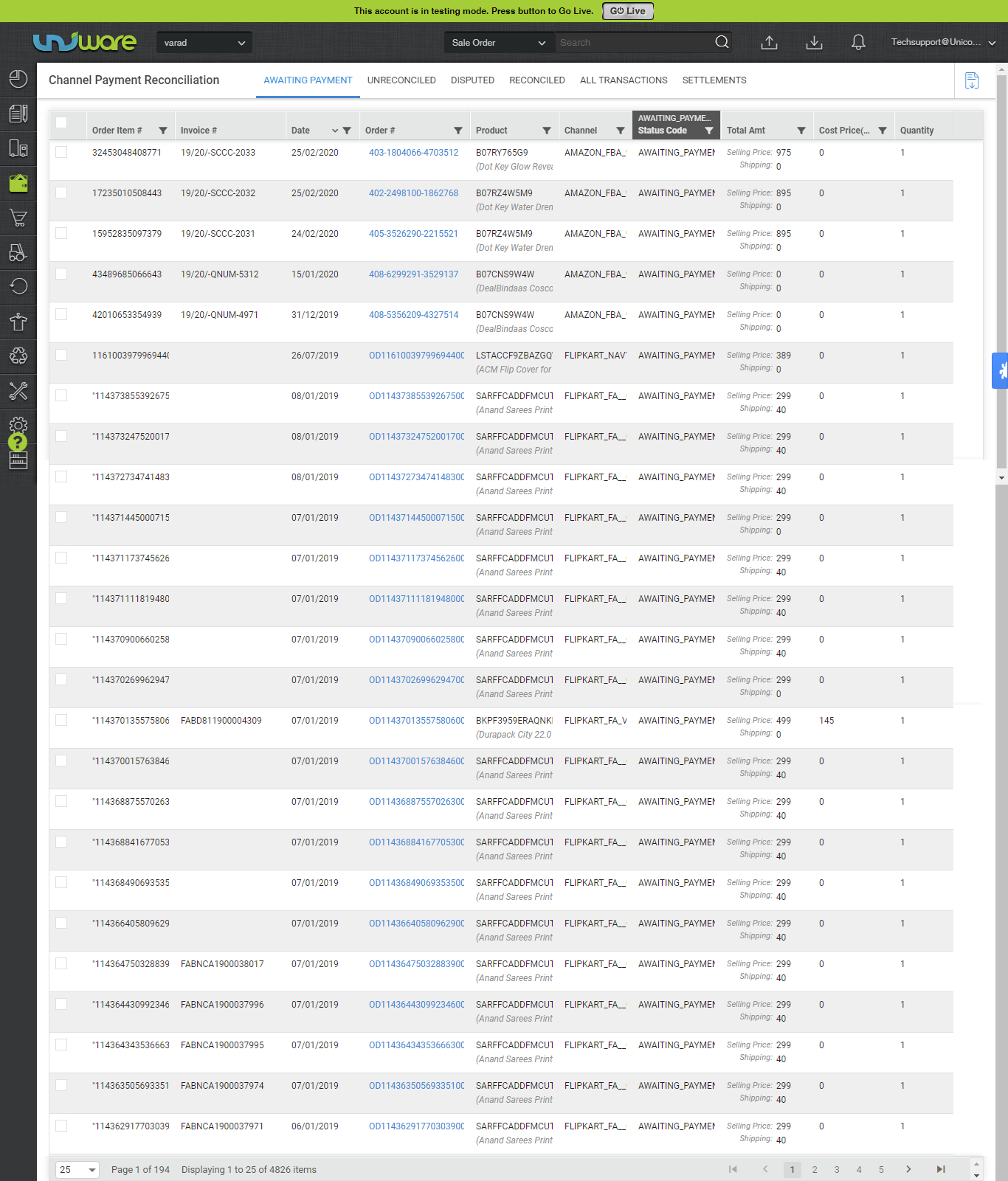Check the row with invoice FABNCA1900038017
This screenshot has height=1181, width=1008.
(61, 963)
